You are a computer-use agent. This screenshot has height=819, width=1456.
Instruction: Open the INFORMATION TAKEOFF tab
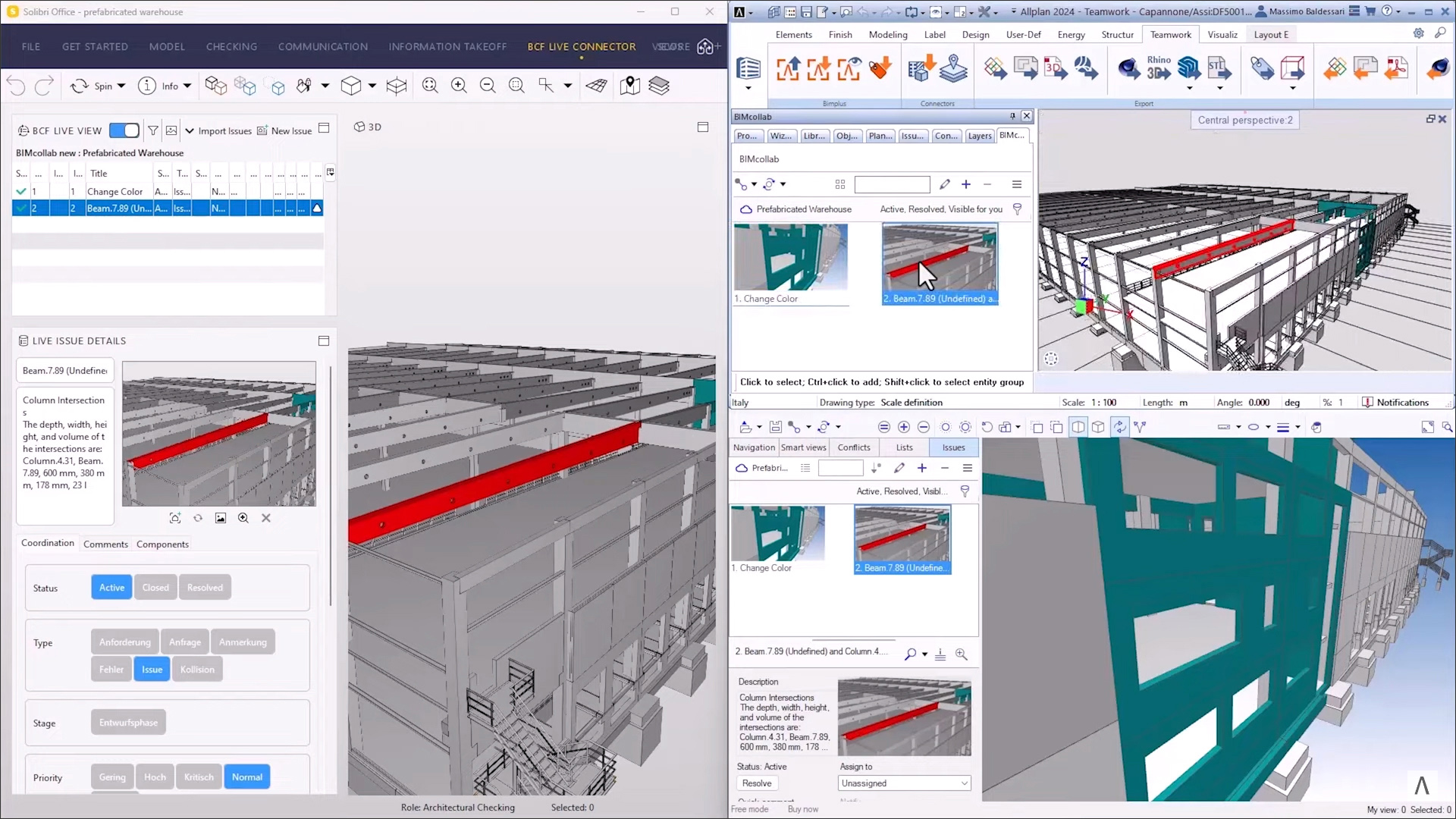click(x=447, y=46)
